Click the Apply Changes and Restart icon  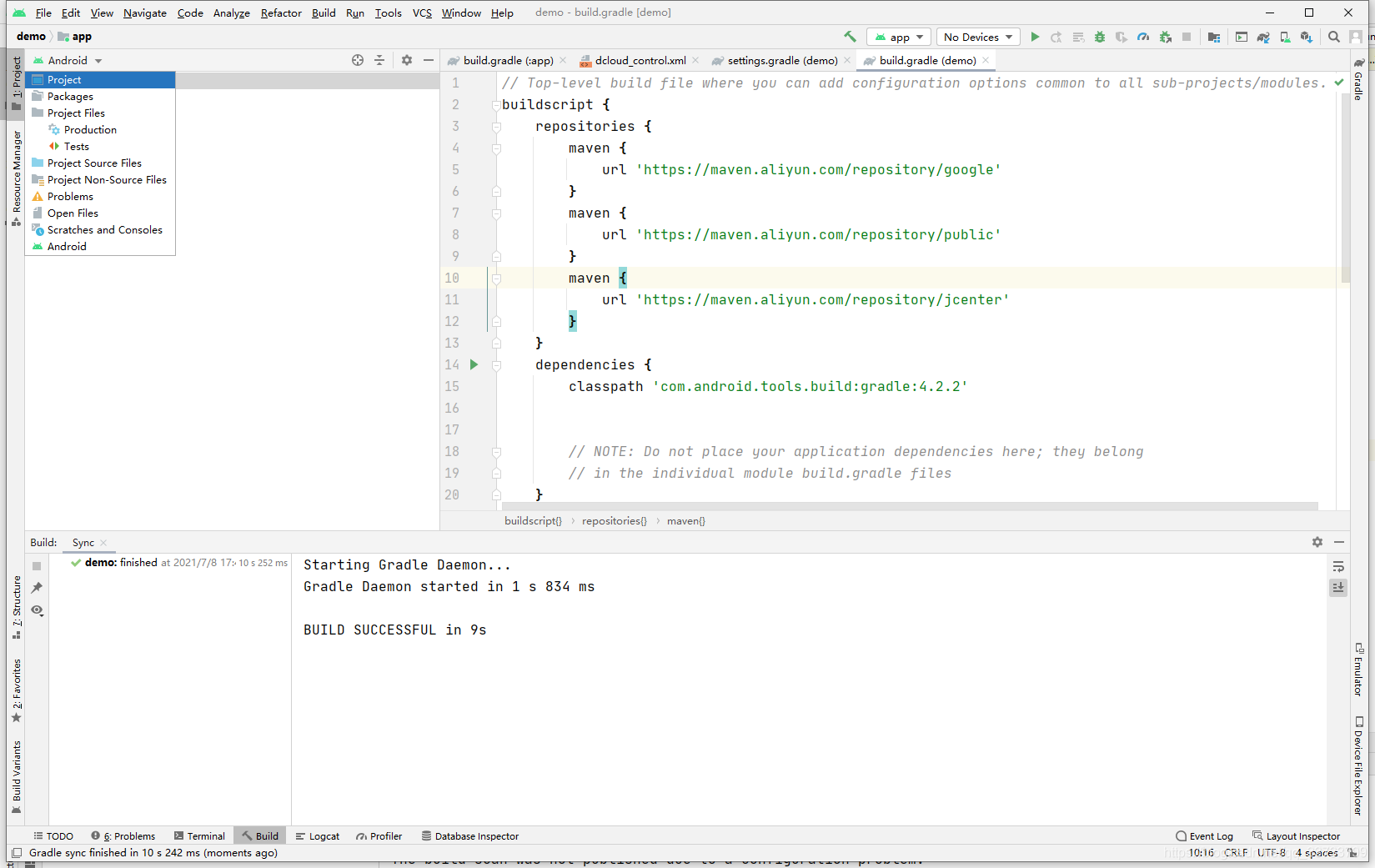[x=1056, y=37]
